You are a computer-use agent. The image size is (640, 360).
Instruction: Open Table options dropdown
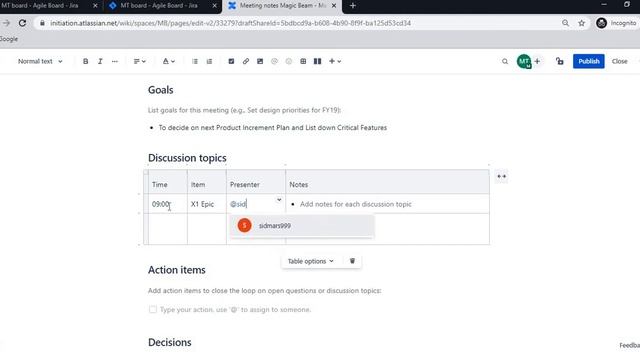tap(311, 261)
